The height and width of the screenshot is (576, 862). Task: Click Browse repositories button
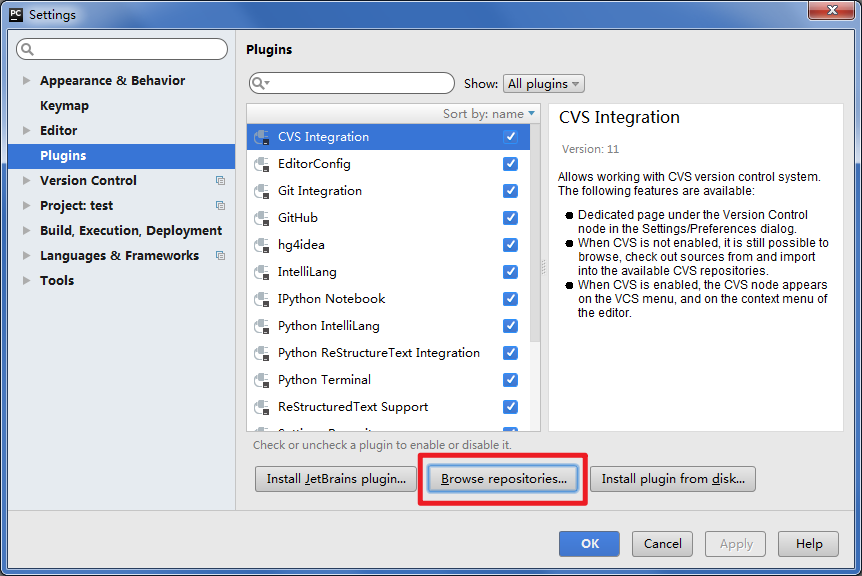[x=503, y=479]
